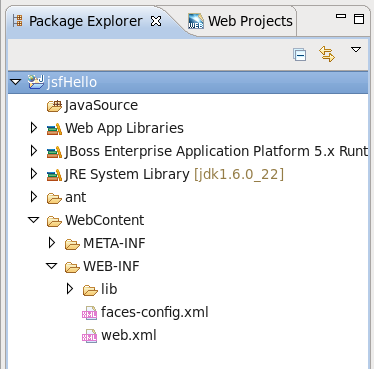The width and height of the screenshot is (374, 369).
Task: Select JRE System Library label
Action: pyautogui.click(x=127, y=175)
